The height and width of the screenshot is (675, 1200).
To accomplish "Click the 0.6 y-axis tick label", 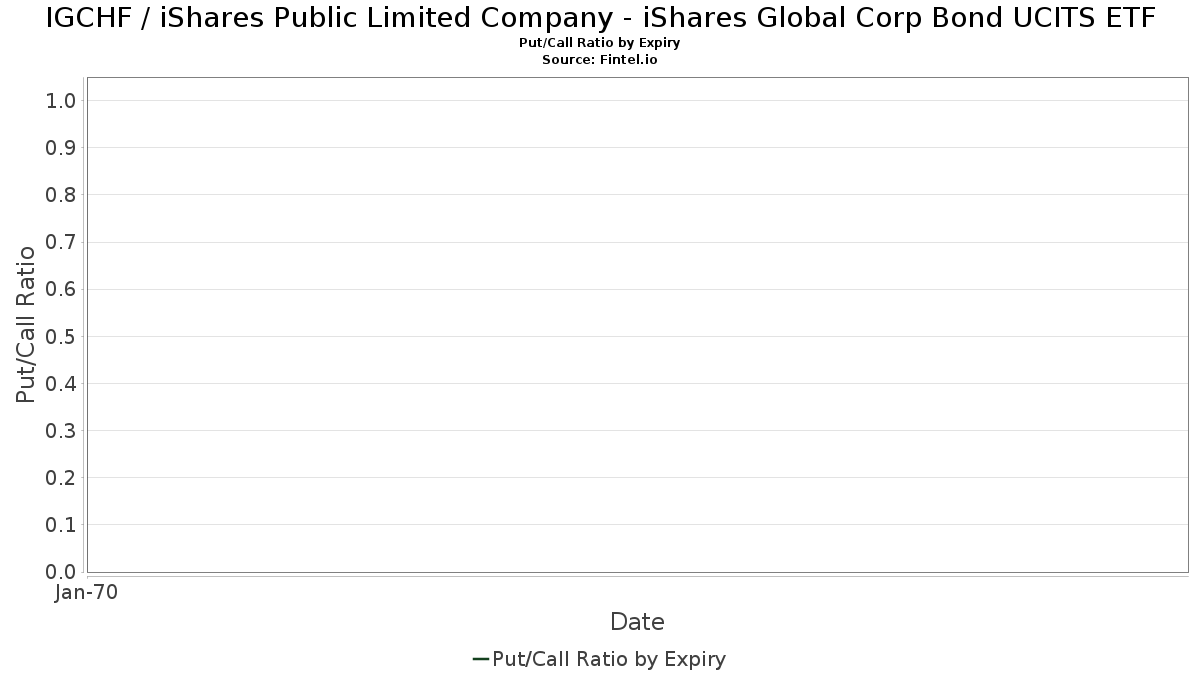I will point(61,289).
